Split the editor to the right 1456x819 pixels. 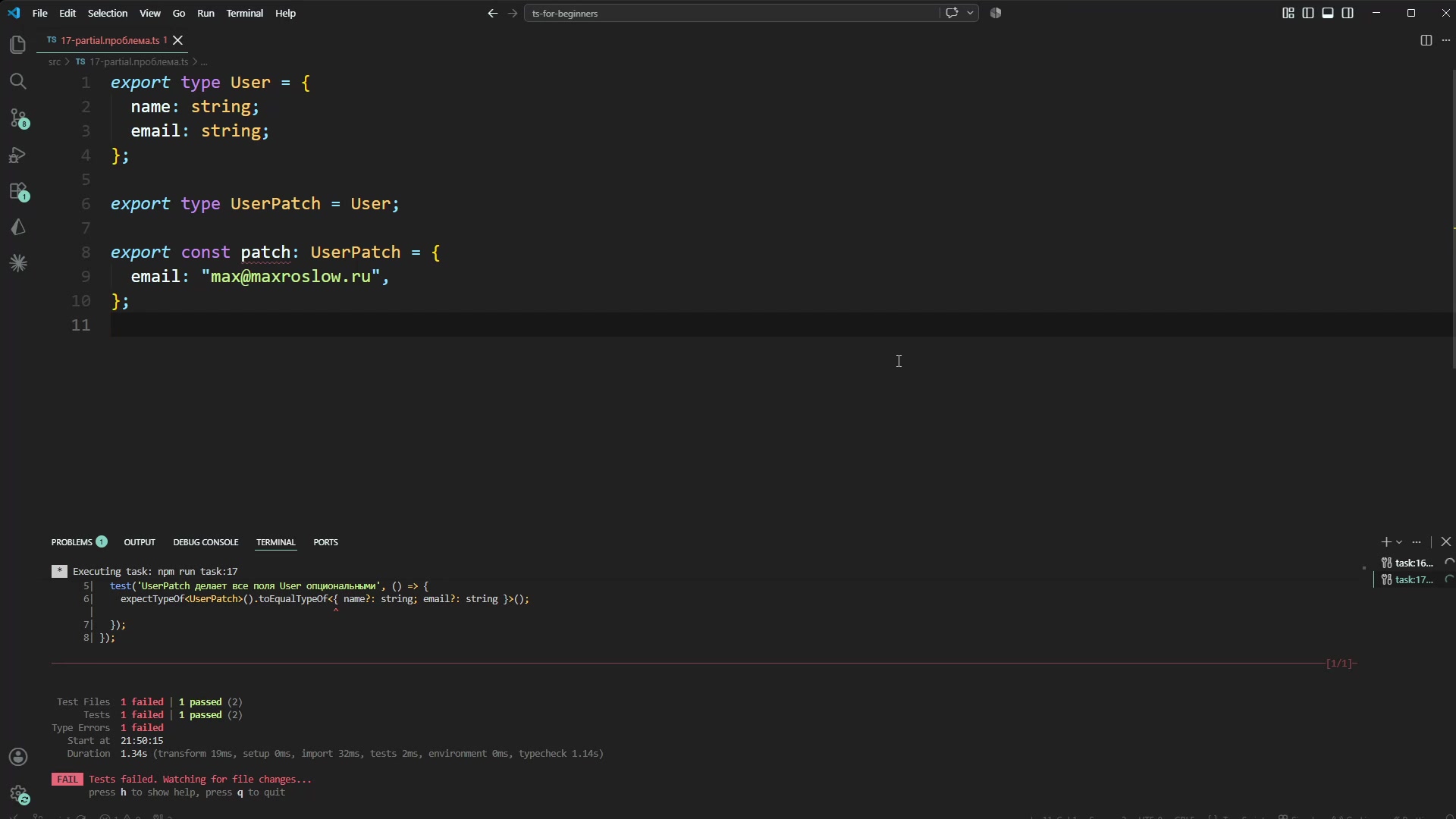coord(1426,40)
